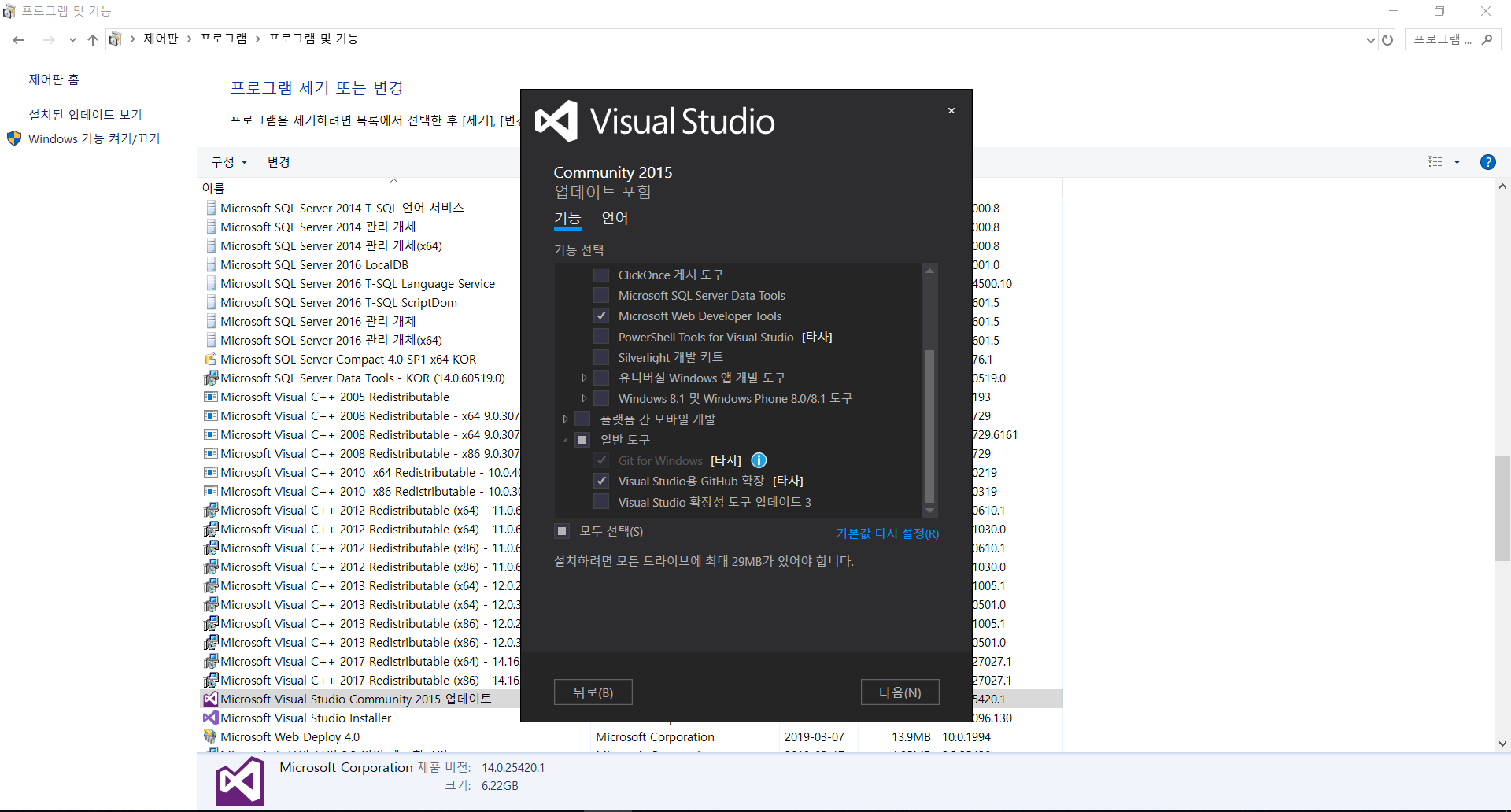Open 설치된 업데이트 보기 link
This screenshot has height=812, width=1511.
[85, 115]
